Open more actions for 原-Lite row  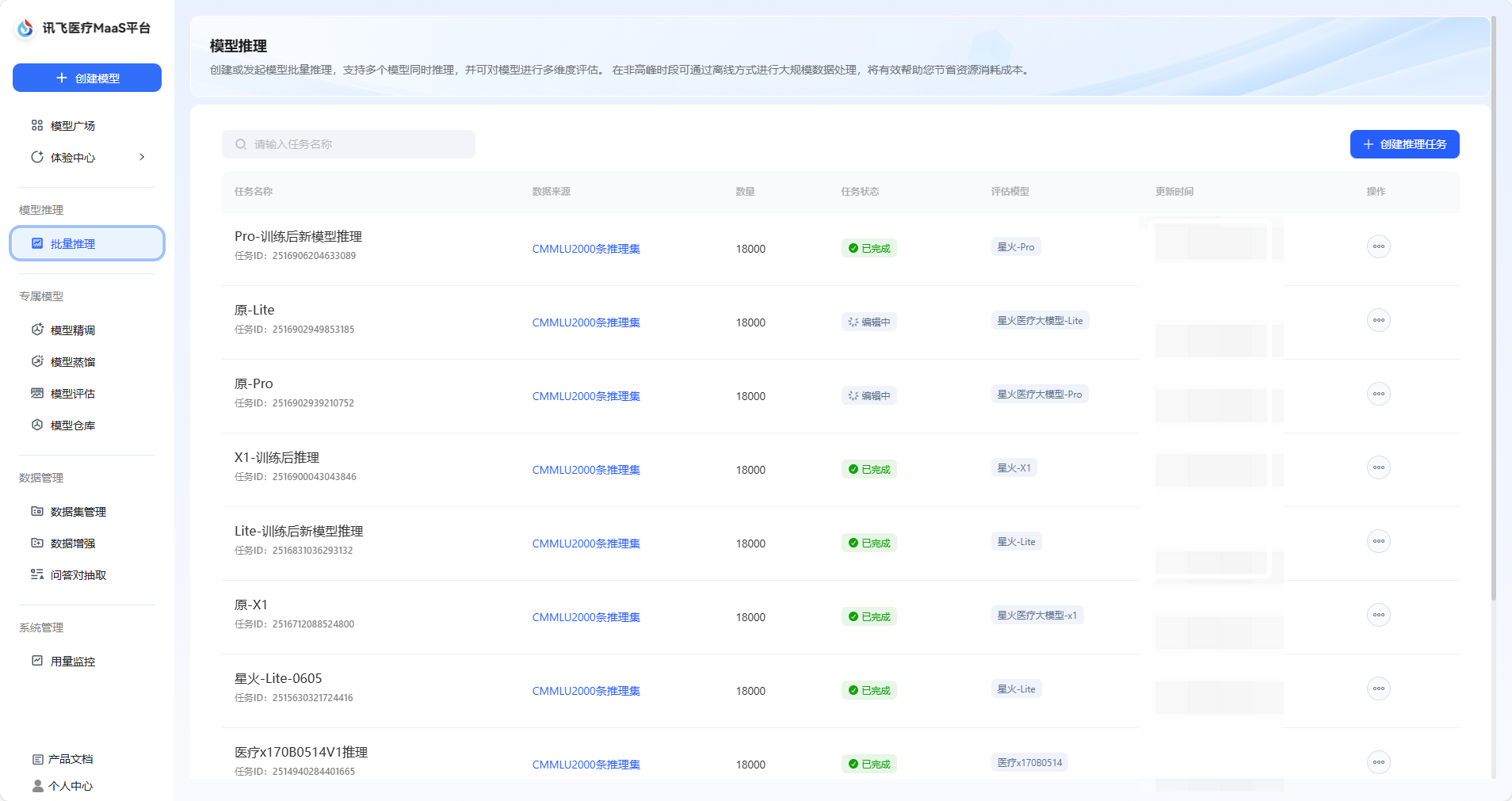point(1379,320)
